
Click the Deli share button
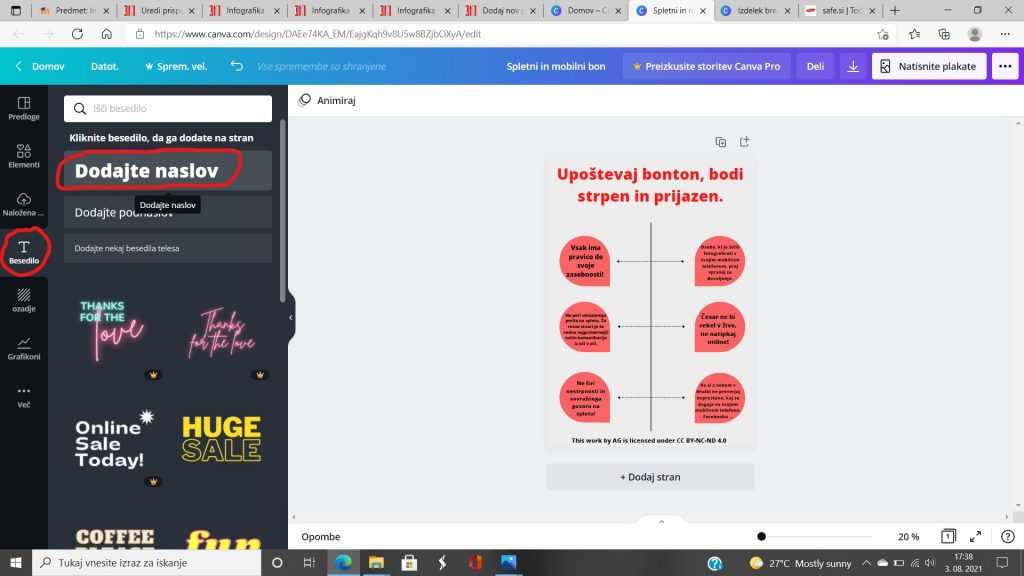tap(815, 66)
